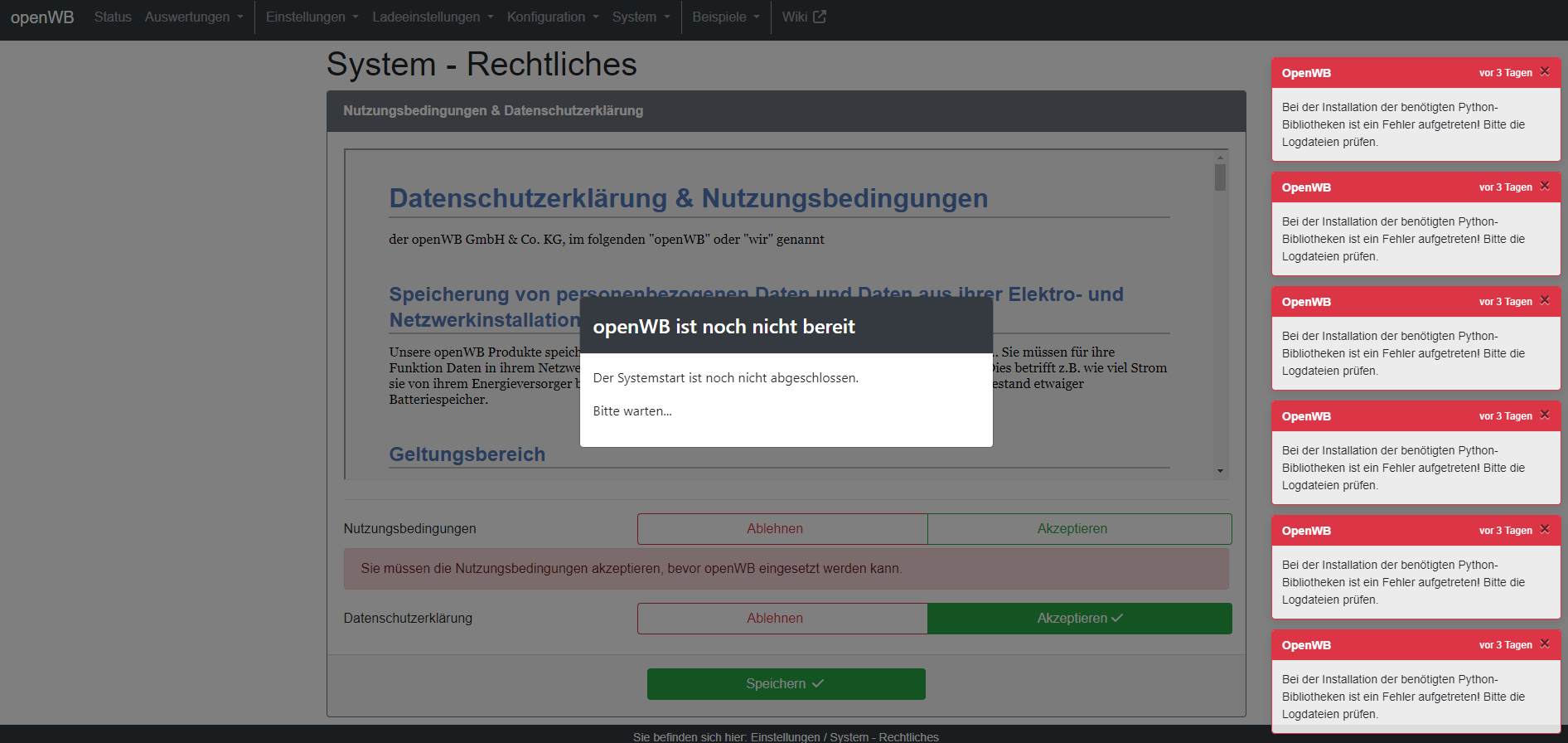The image size is (1568, 743).
Task: Open the Beispiele menu
Action: 725,17
